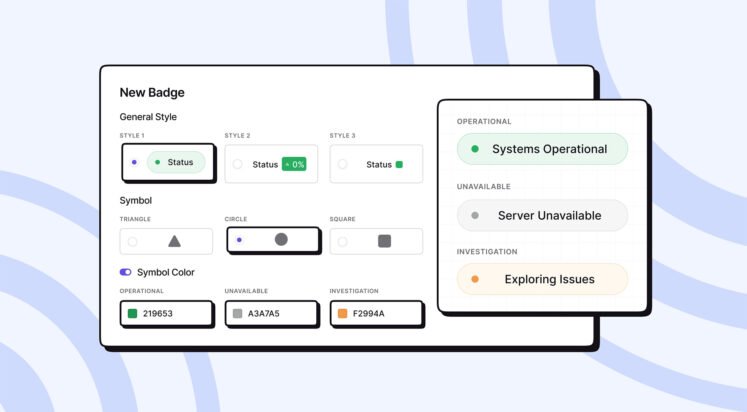Click the SQUARE label

pos(343,219)
